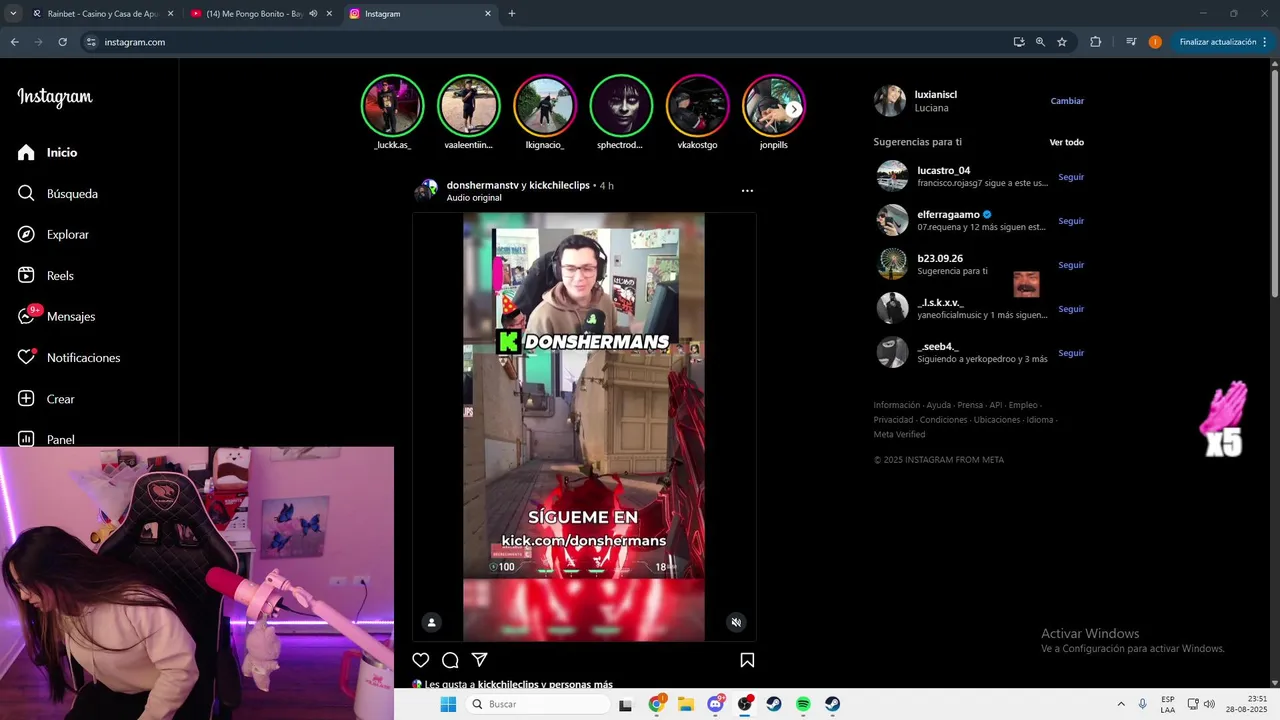Click Audio original link
Viewport: 1280px width, 720px height.
click(474, 198)
